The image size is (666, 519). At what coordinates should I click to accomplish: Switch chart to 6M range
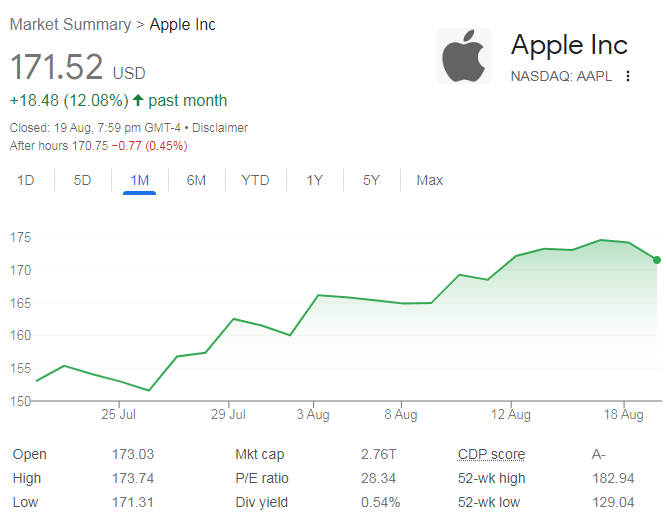coord(196,180)
